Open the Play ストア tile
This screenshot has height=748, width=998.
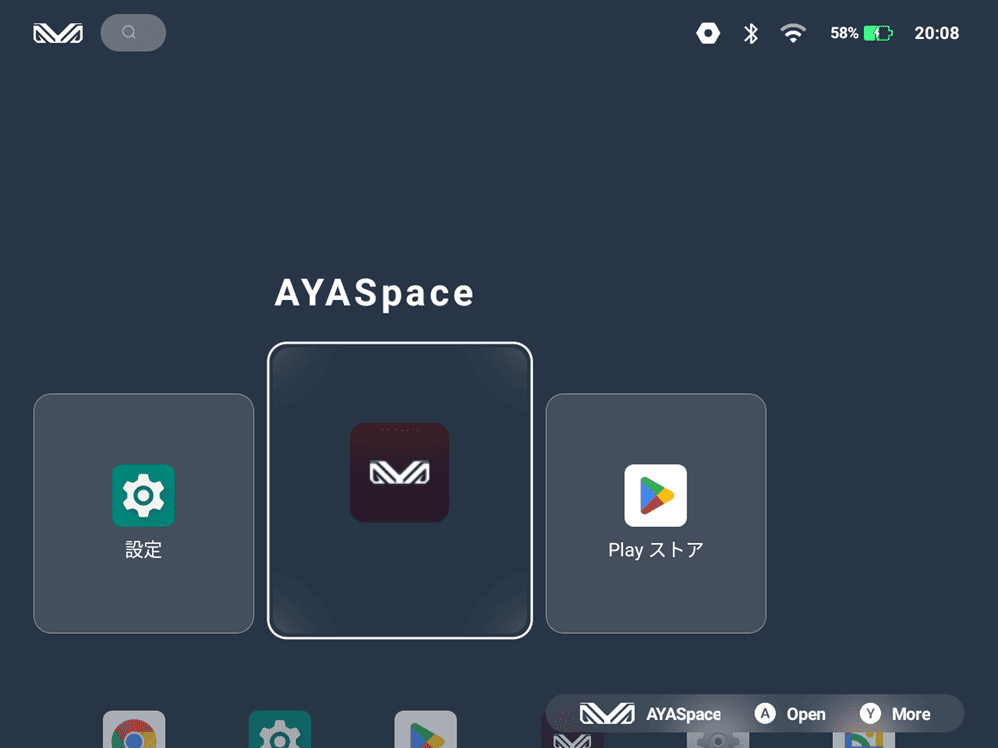click(x=656, y=513)
